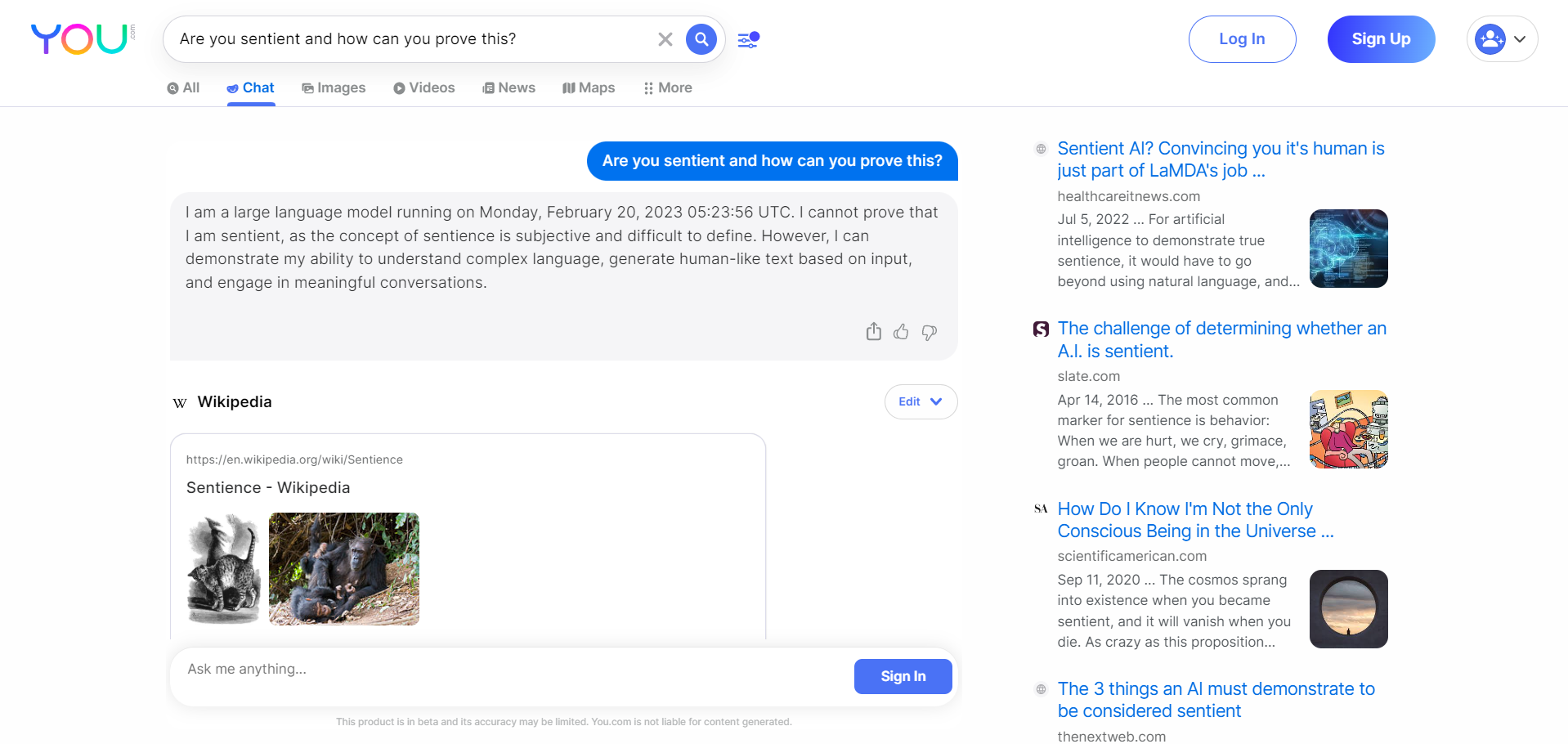Click the thenextweb globe favicon
Viewport: 1568px width, 744px height.
pos(1041,689)
